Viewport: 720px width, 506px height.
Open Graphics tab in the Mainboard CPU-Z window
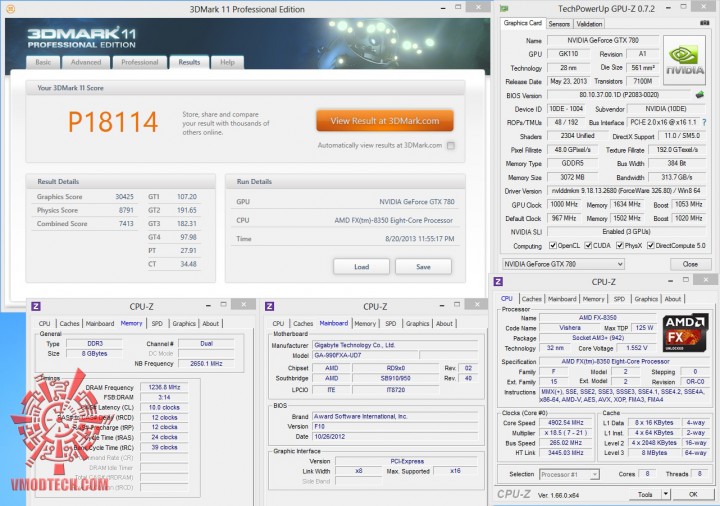(417, 324)
